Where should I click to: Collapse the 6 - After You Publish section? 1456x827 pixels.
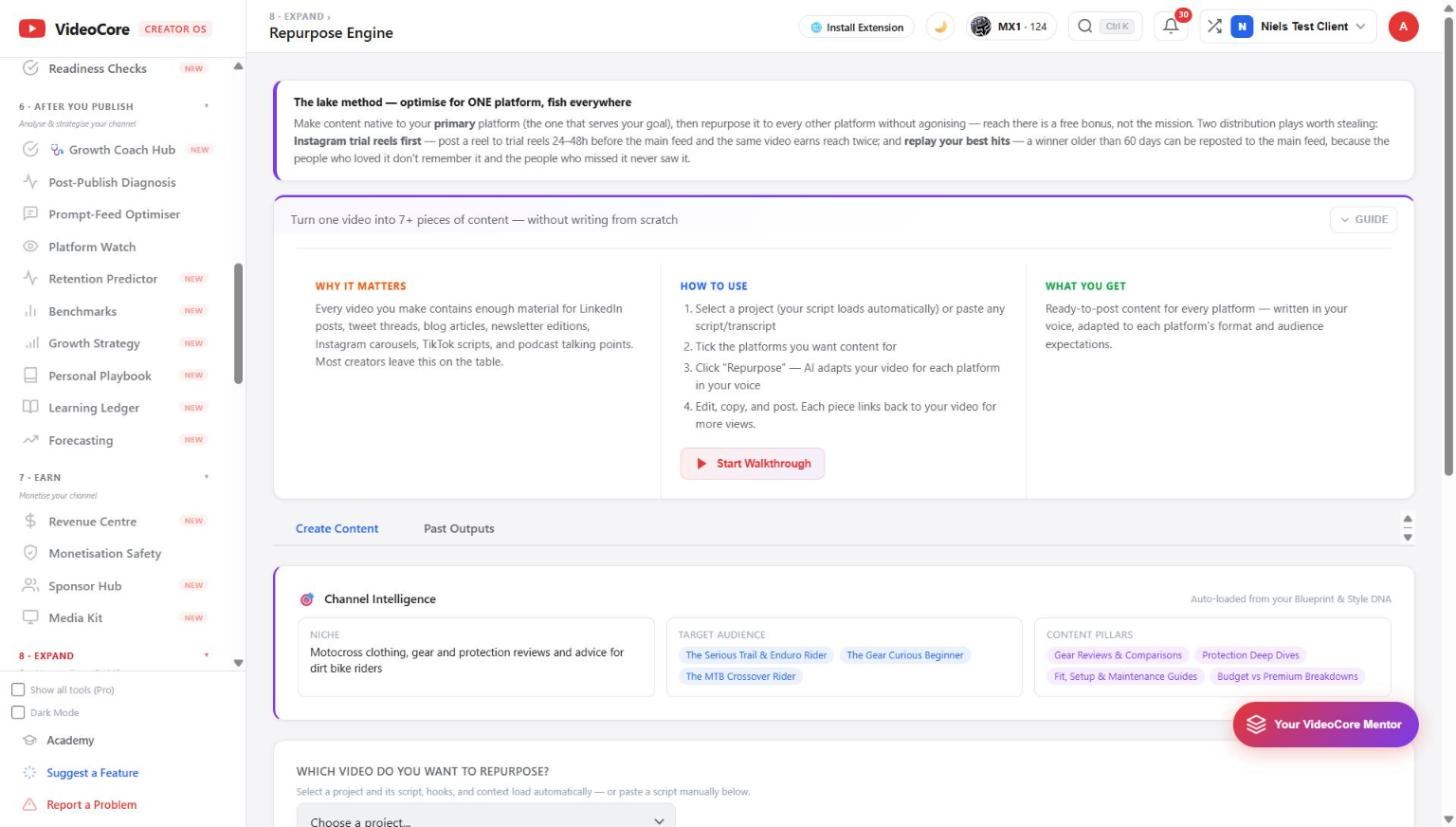[x=207, y=106]
